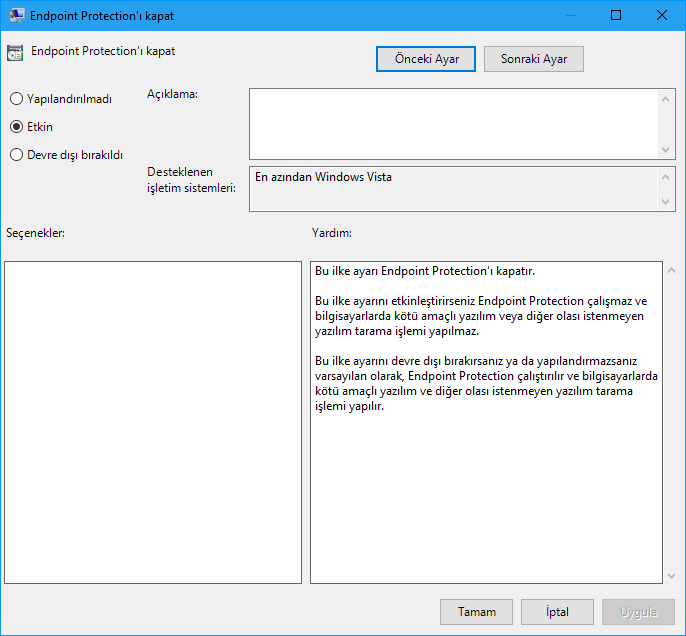This screenshot has width=686, height=636.
Task: Click inside the Açıklama comment box
Action: click(x=453, y=124)
